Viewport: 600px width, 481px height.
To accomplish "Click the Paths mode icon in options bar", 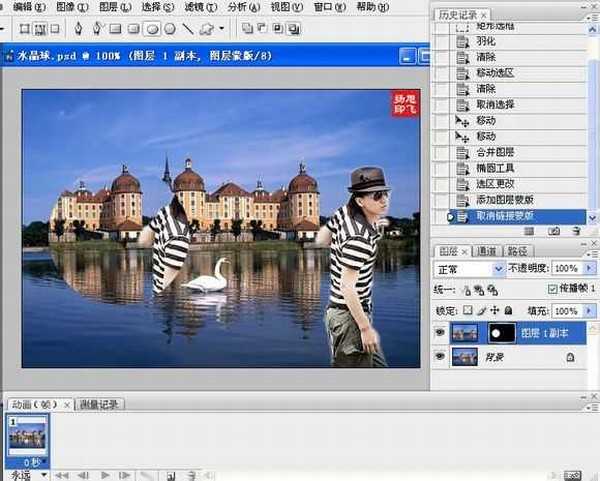I will (41, 28).
